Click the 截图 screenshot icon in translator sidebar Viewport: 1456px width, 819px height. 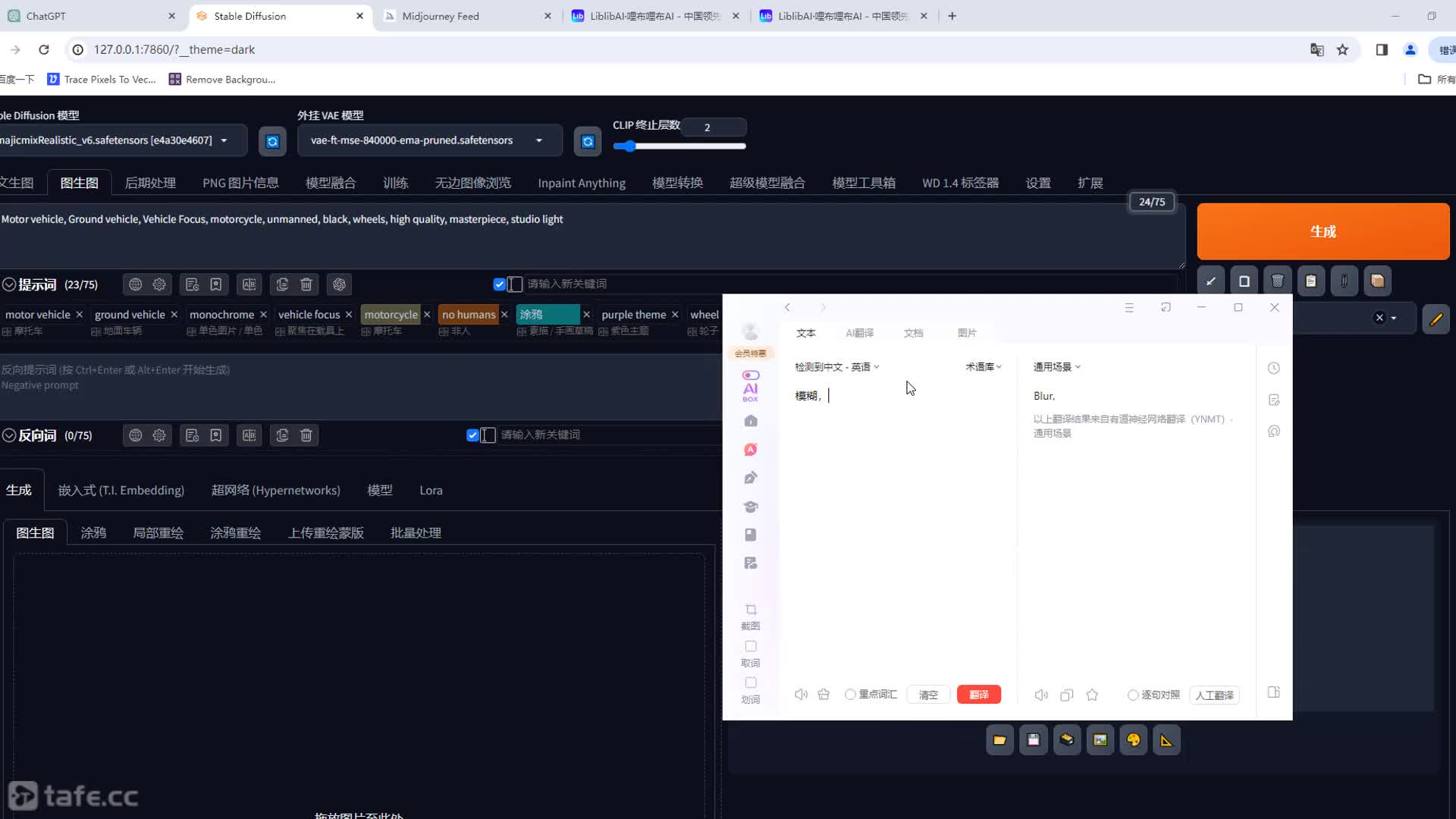(751, 610)
